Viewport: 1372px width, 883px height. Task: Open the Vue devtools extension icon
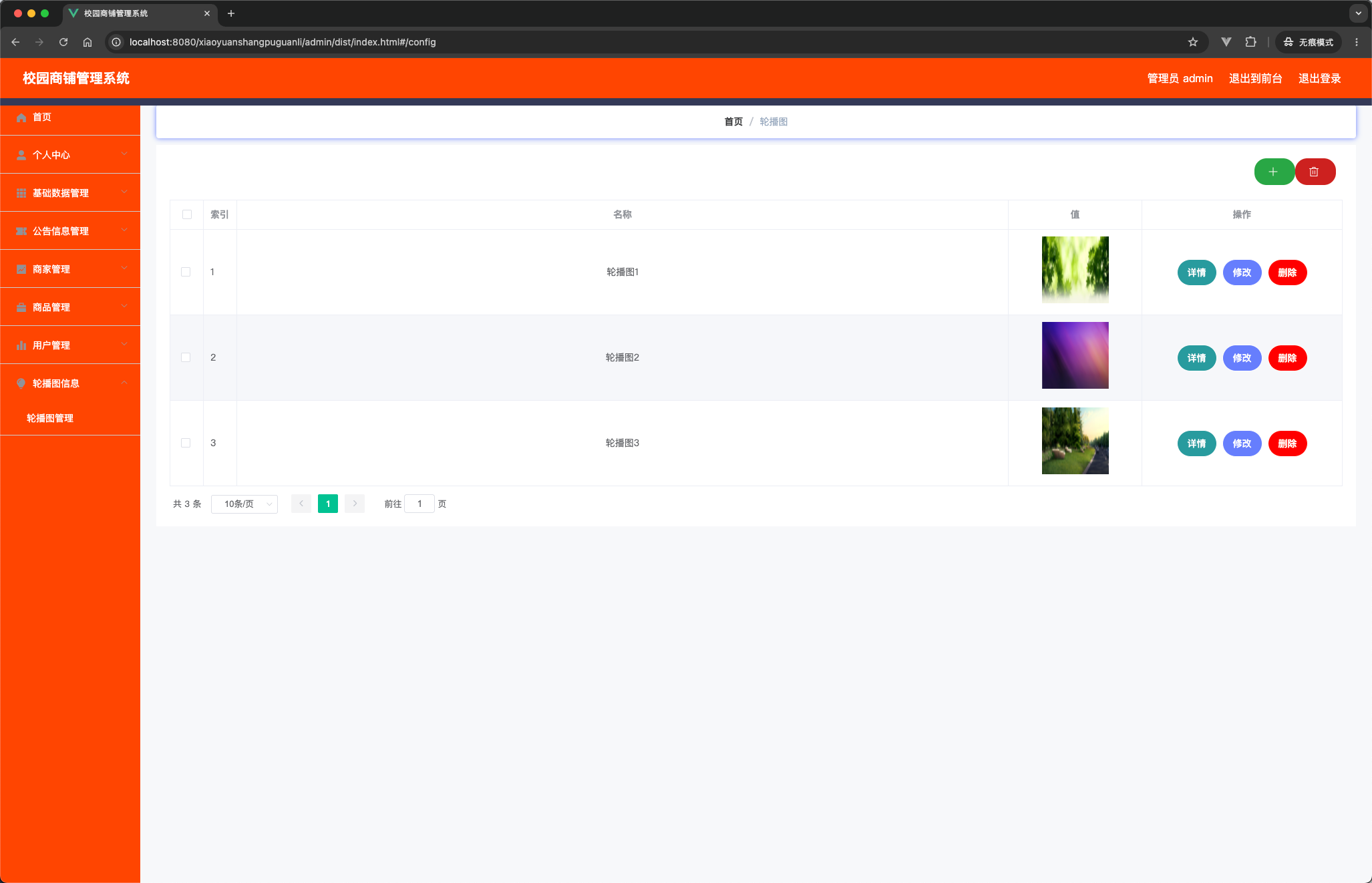tap(1226, 42)
